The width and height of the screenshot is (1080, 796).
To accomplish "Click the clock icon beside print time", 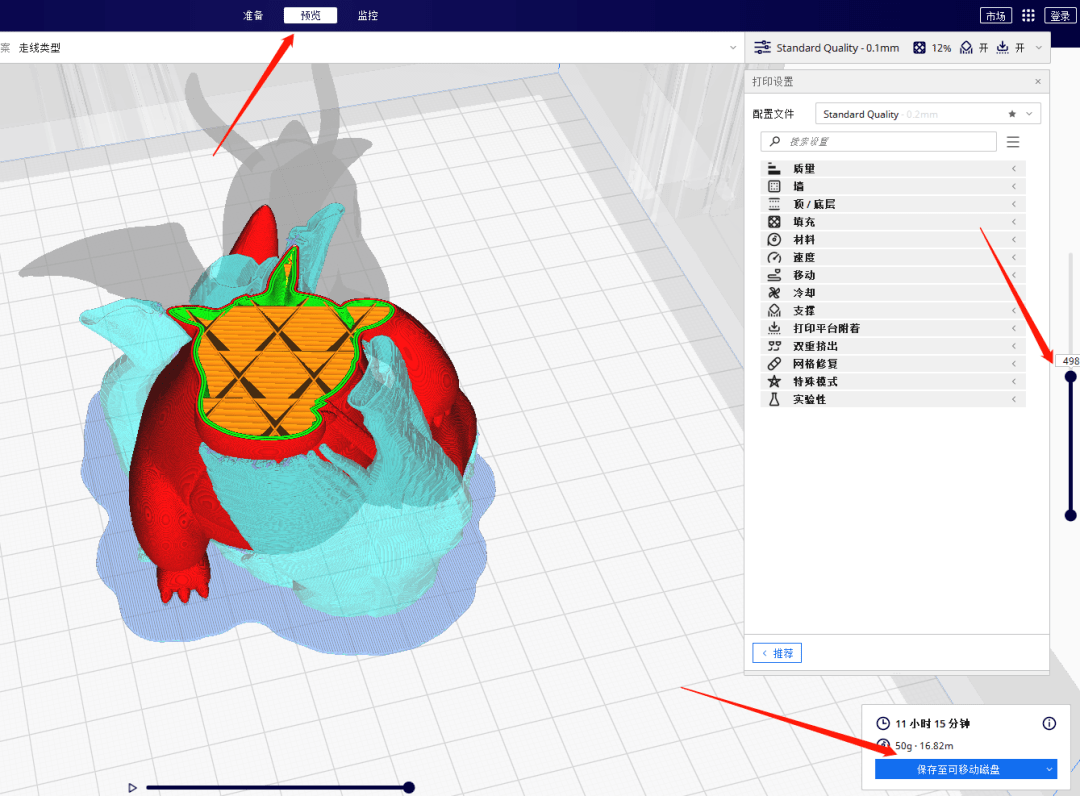I will point(882,723).
